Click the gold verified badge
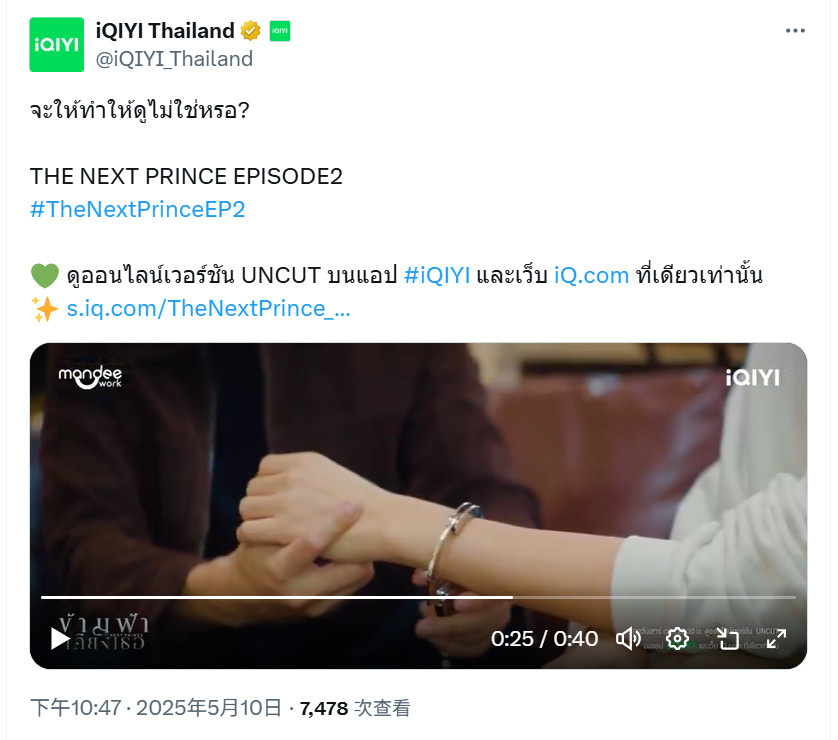Viewport: 838px width, 740px height. click(250, 31)
